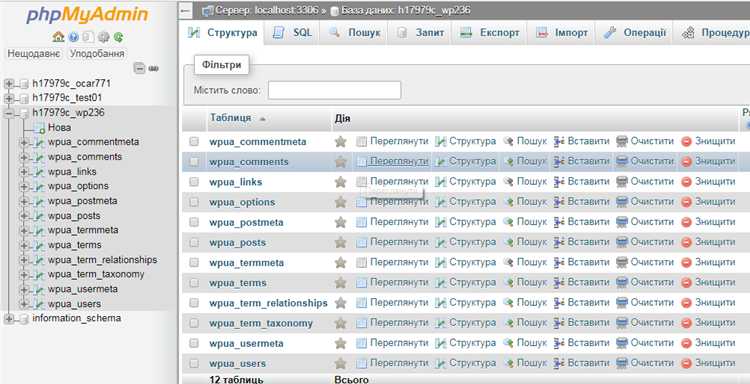This screenshot has height=384, width=750.
Task: Star the wpua_term_relationships table as favorite
Action: [x=341, y=303]
